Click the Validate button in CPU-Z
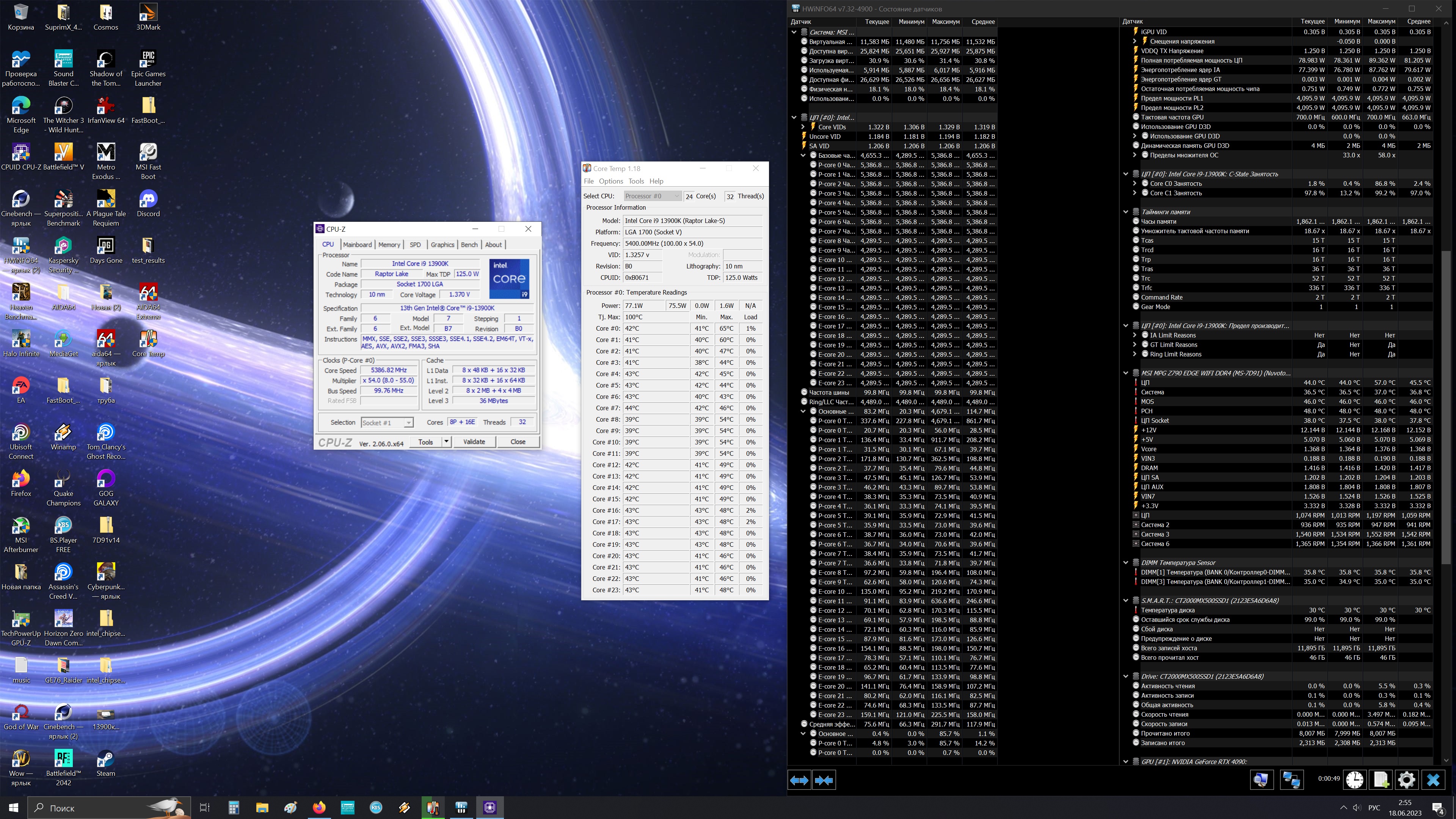The width and height of the screenshot is (1456, 819). coord(474,441)
